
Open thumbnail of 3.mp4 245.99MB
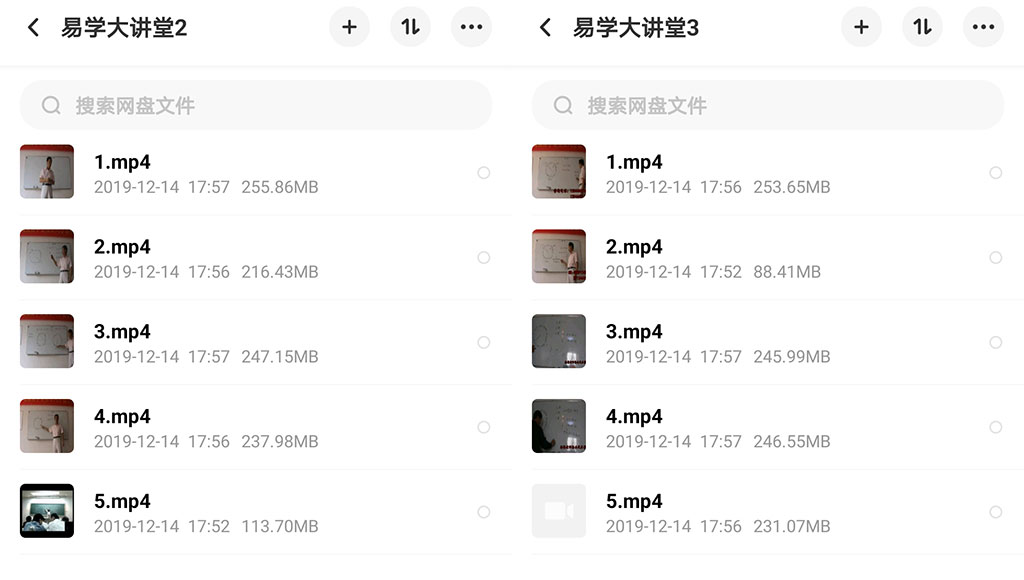click(559, 341)
